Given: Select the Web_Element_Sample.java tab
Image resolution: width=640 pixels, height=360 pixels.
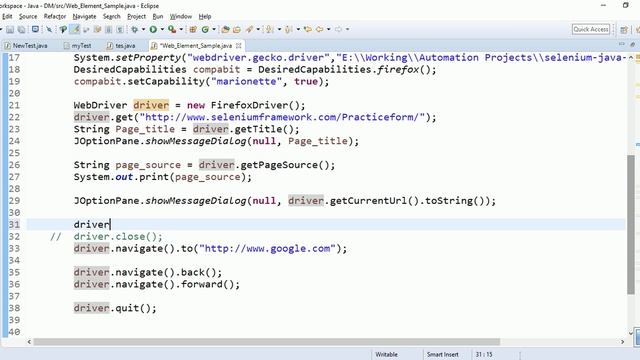Looking at the screenshot, I should click(x=195, y=46).
